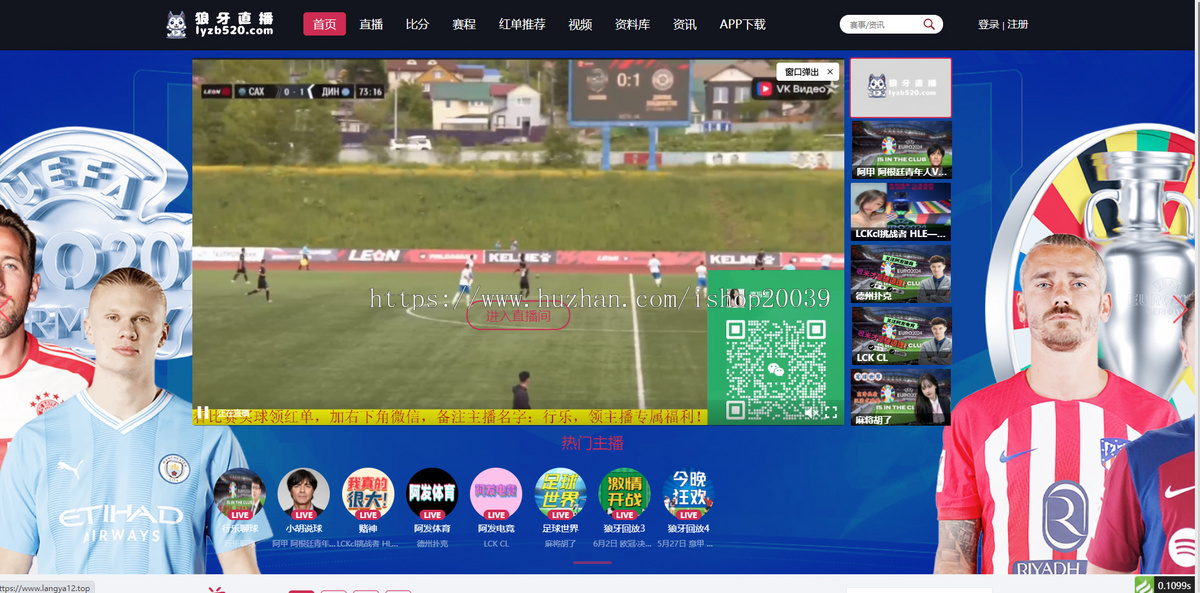Click the previous banner arrow
Image resolution: width=1200 pixels, height=593 pixels.
(x=6, y=308)
